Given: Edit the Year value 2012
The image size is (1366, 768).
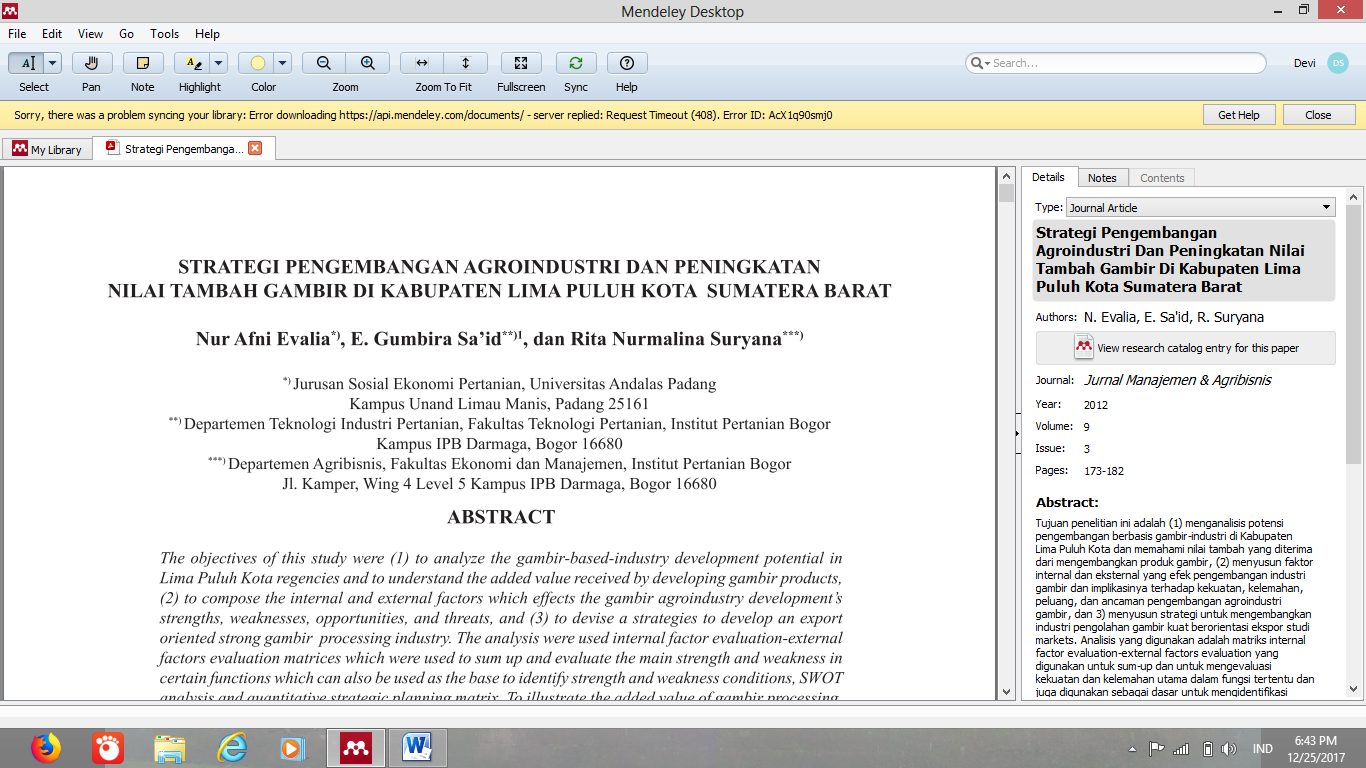Looking at the screenshot, I should tap(1096, 405).
